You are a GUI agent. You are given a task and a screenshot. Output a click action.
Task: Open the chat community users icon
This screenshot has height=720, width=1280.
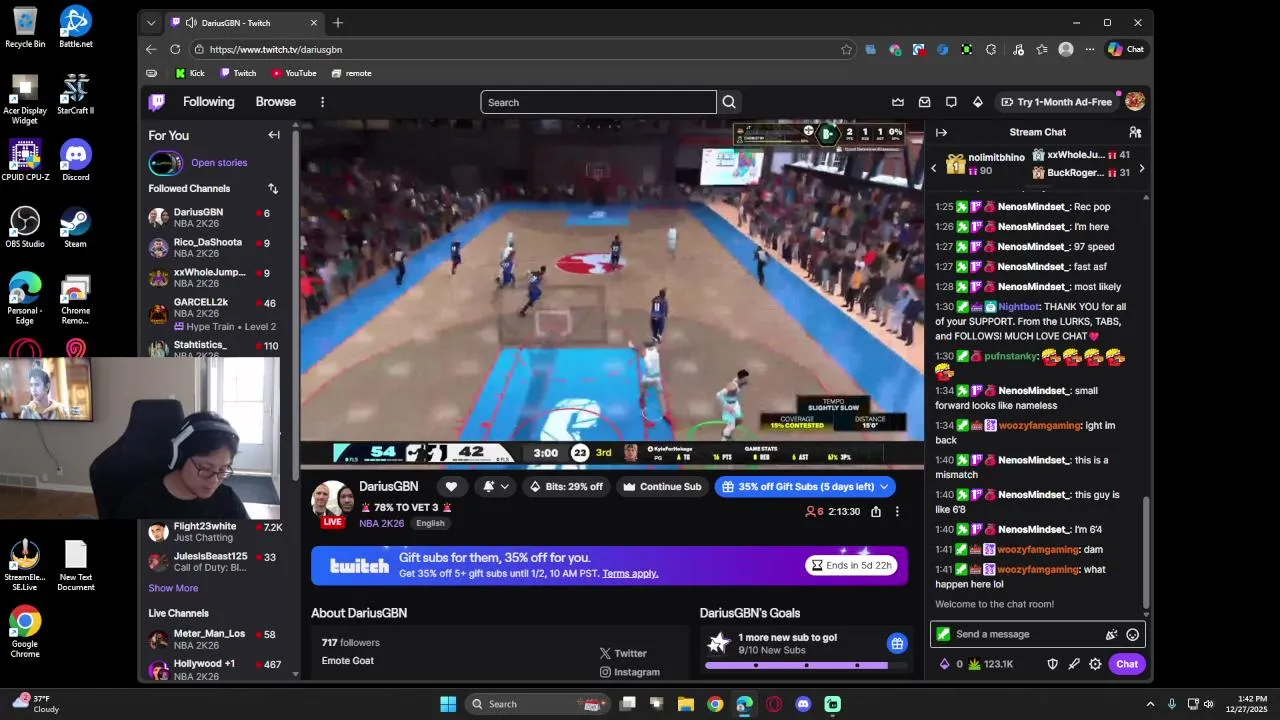click(1135, 132)
